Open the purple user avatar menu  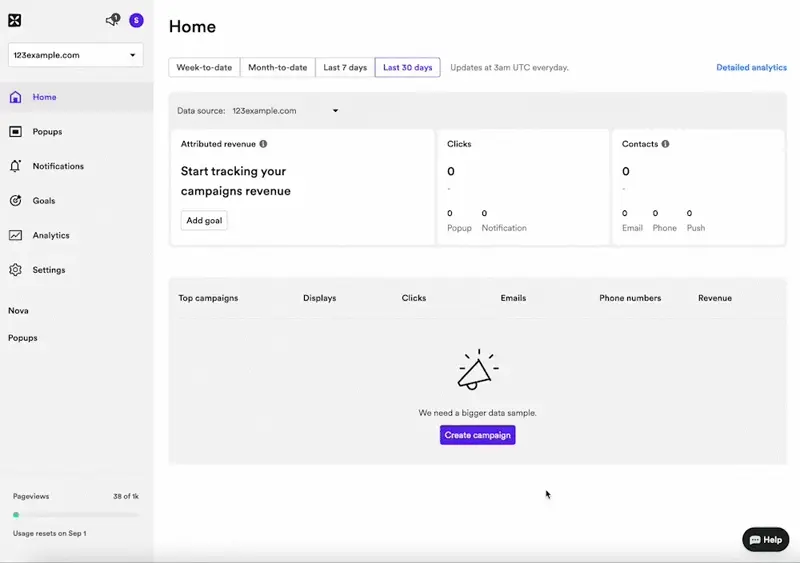point(136,20)
